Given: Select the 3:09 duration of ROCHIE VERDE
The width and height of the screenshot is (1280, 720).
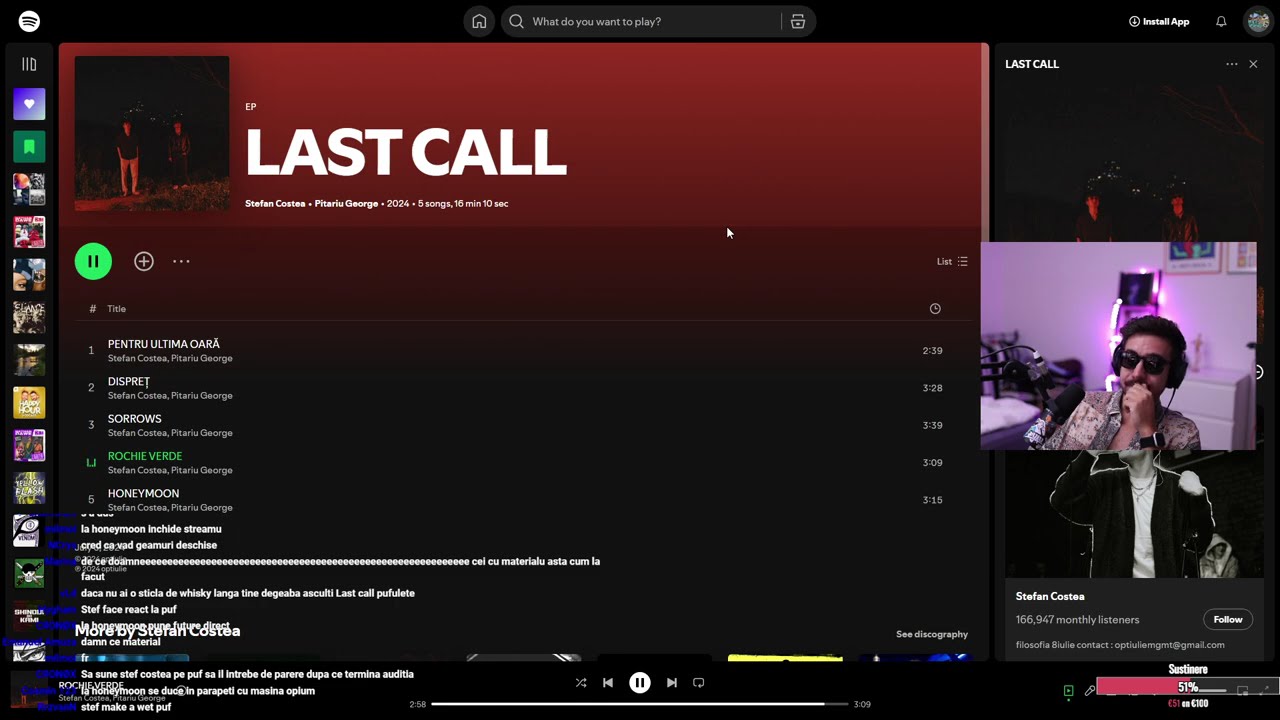Looking at the screenshot, I should coord(932,463).
